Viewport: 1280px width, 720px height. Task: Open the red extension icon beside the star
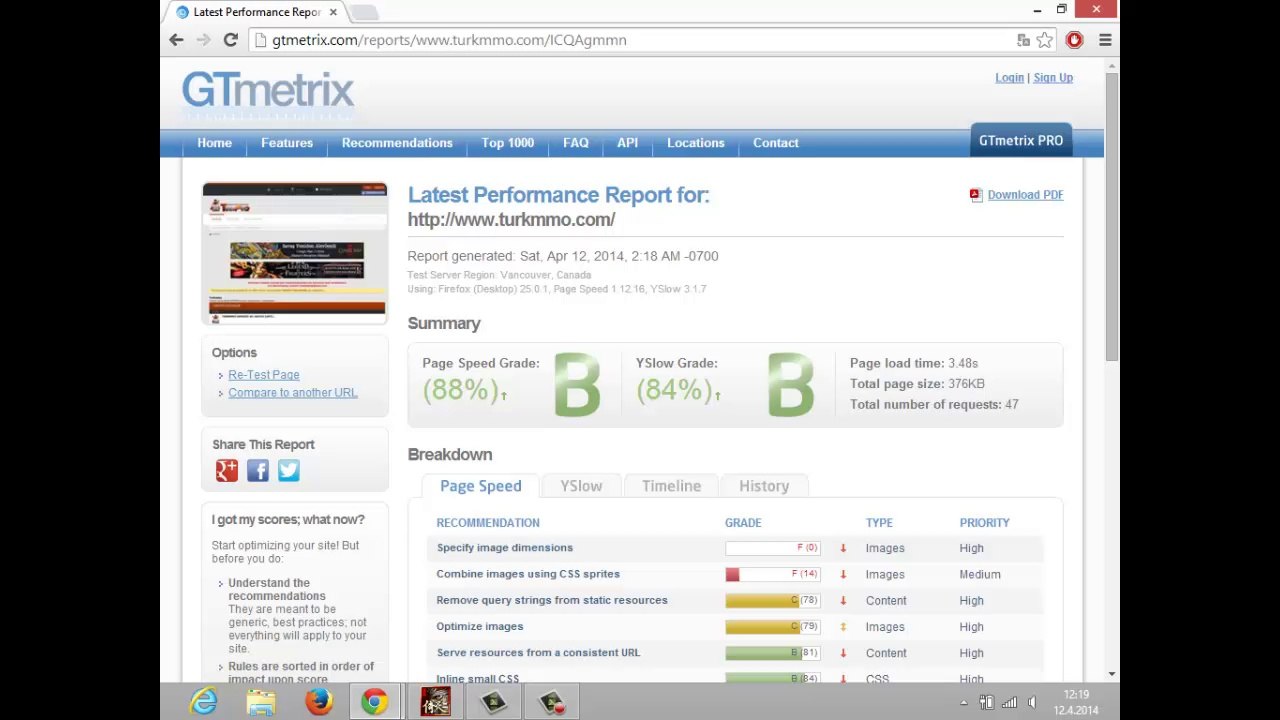pos(1074,40)
